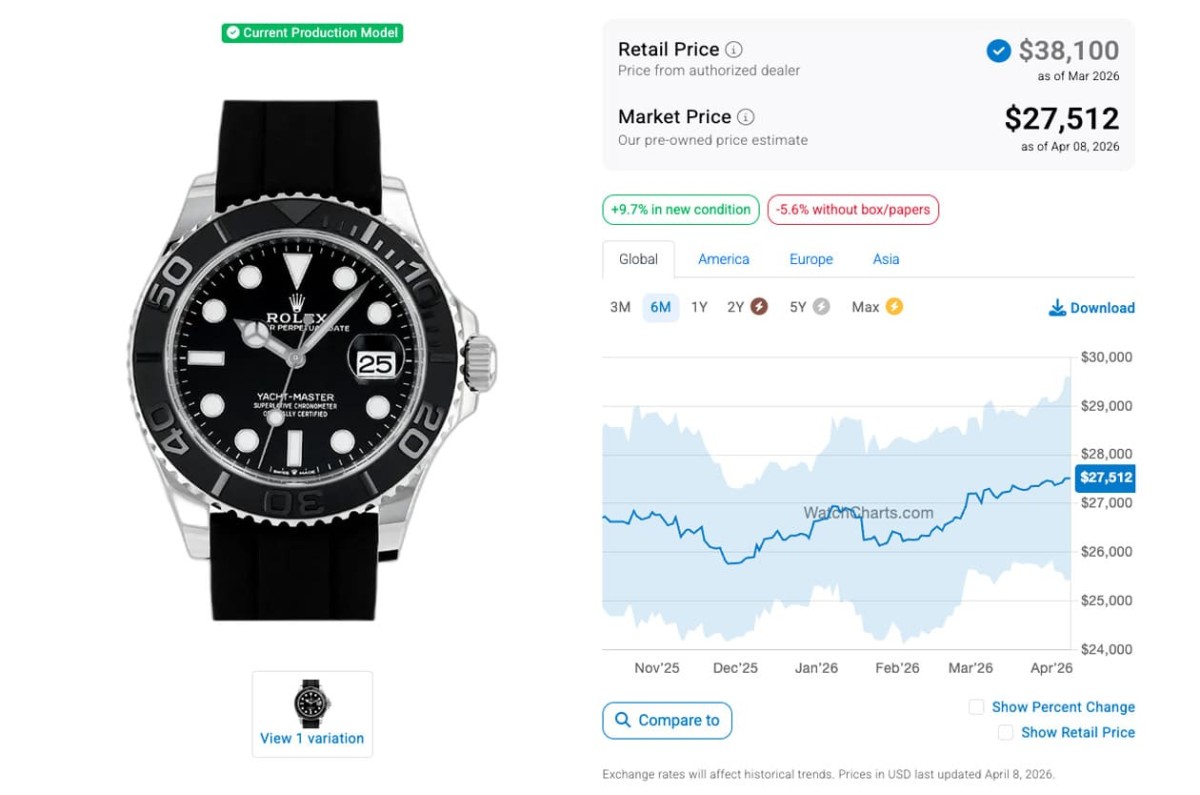The height and width of the screenshot is (795, 1200).
Task: Click the magnifier icon in Compare to
Action: pos(623,720)
